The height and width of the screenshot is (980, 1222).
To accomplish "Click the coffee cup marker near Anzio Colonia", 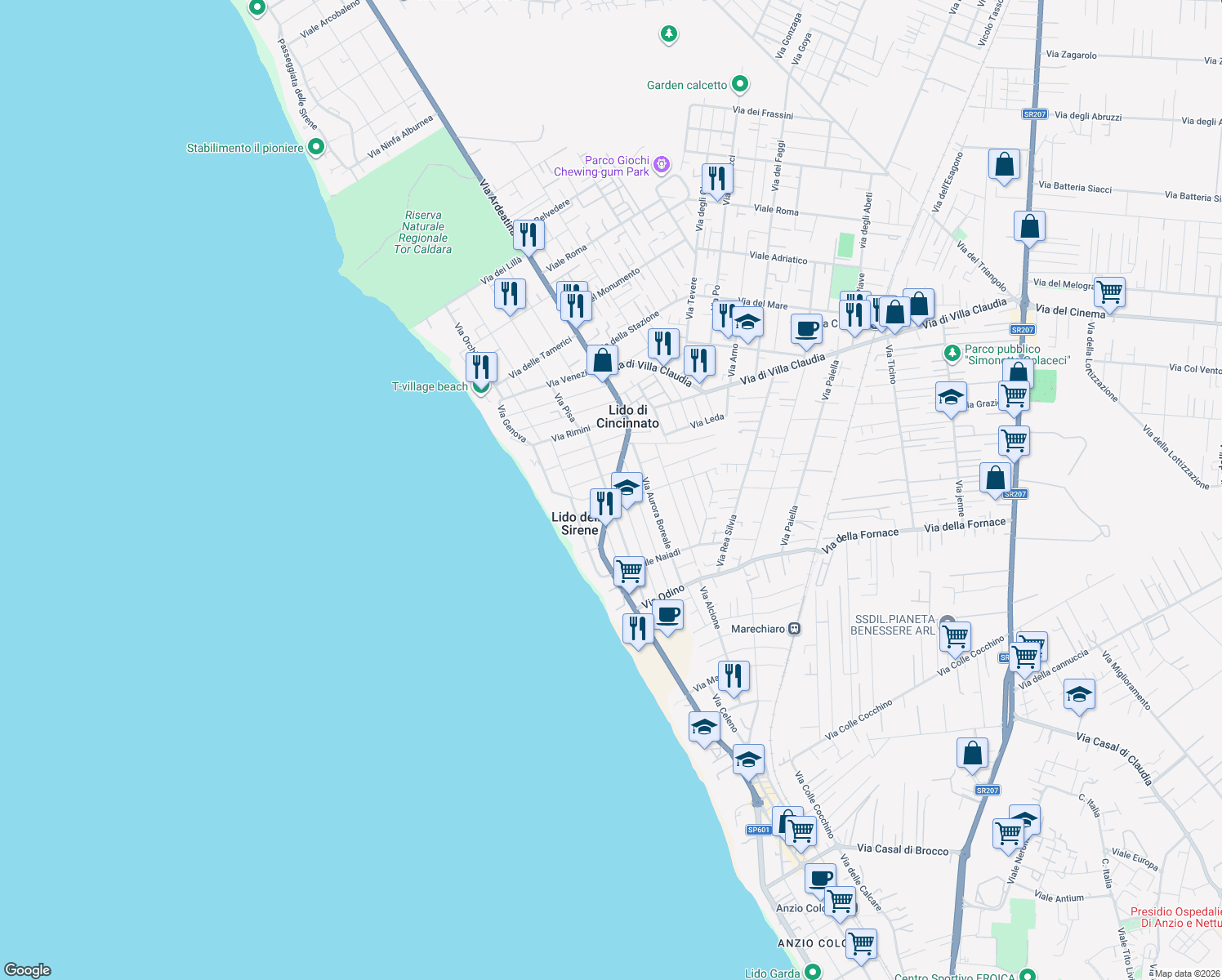I will pos(820,879).
